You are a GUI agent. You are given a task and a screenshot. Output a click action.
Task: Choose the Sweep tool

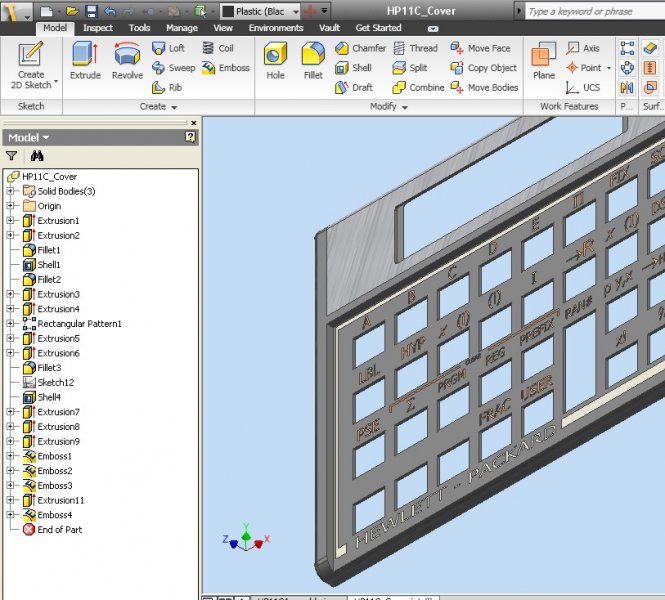coord(173,67)
